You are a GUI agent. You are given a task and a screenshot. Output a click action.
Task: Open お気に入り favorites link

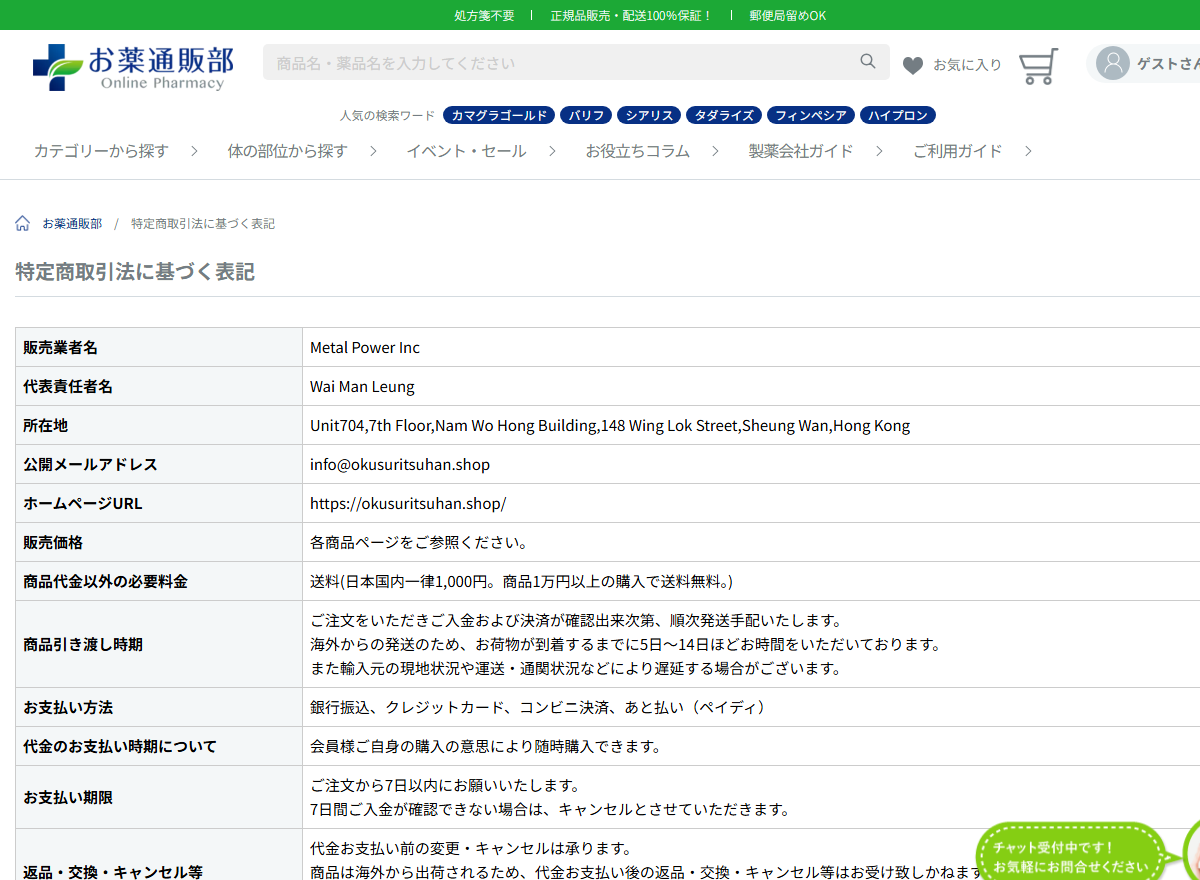click(x=967, y=65)
